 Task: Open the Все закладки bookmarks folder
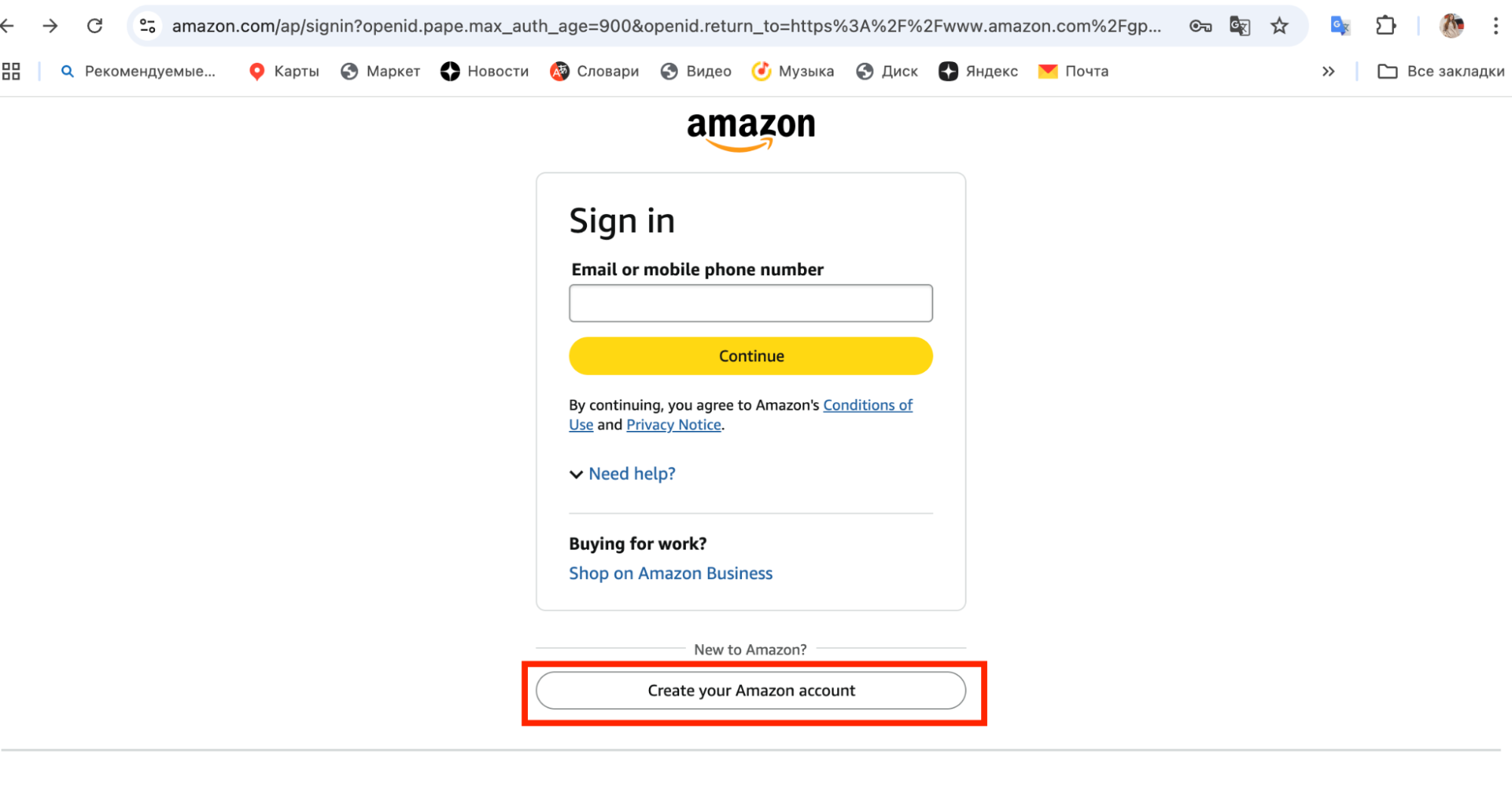coord(1441,71)
